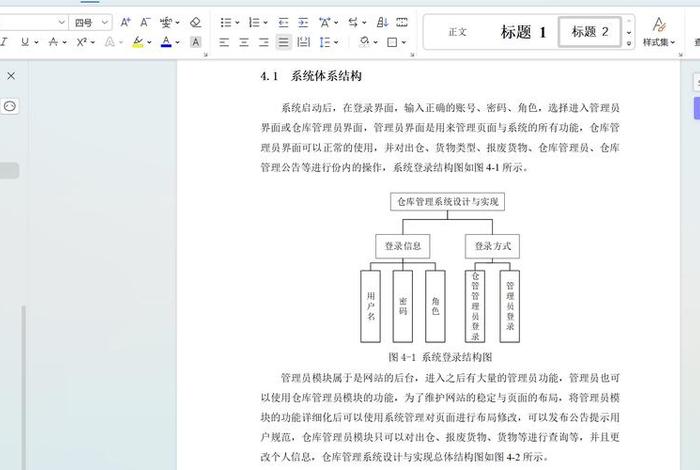Decrease the paragraph indent

click(x=283, y=22)
